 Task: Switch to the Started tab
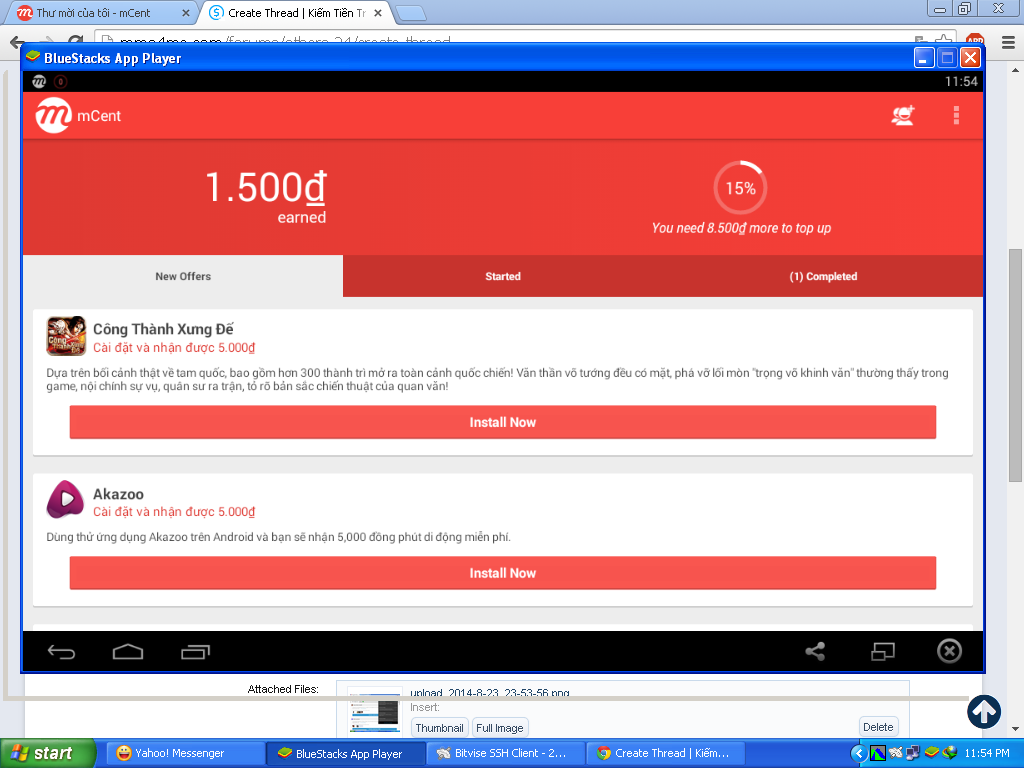coord(503,276)
